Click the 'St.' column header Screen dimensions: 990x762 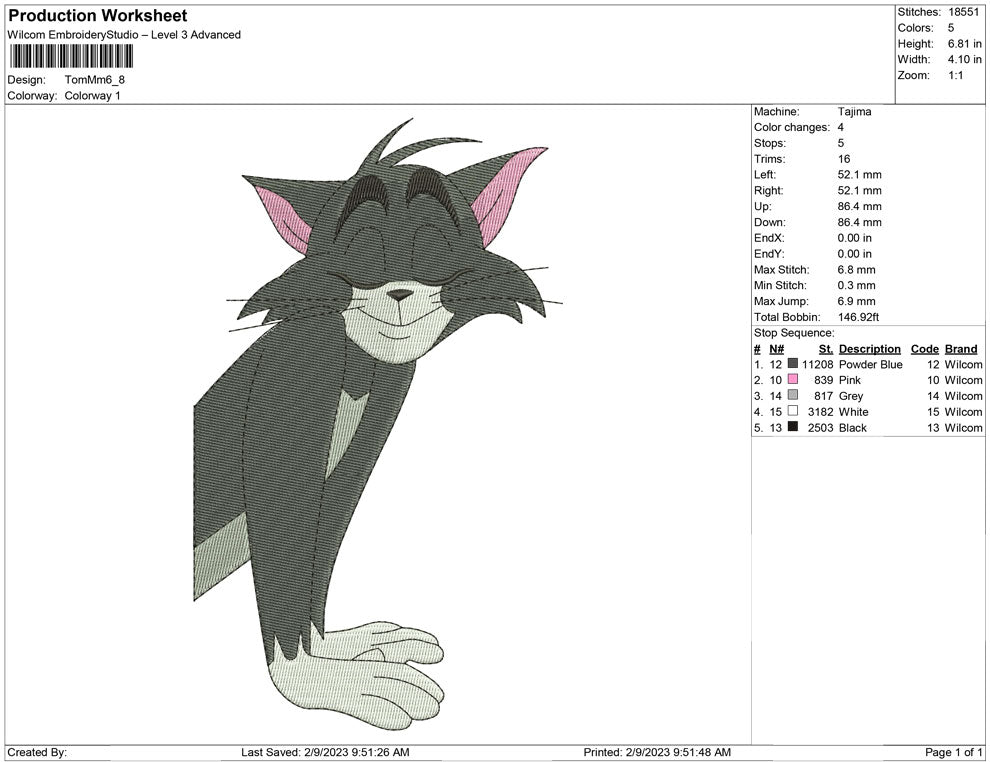(x=826, y=348)
